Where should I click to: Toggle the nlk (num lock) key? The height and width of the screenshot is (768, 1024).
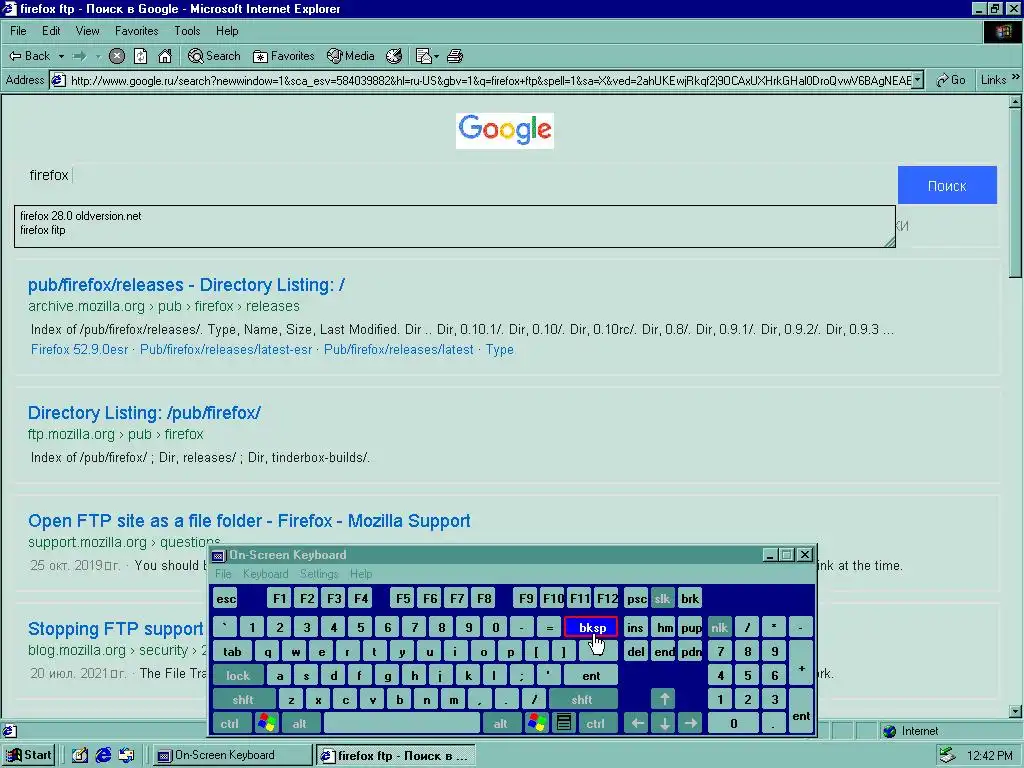point(720,628)
